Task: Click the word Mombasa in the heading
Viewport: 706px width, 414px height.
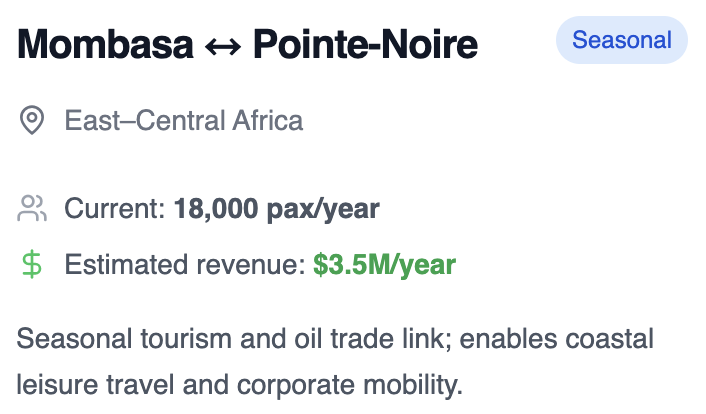Action: [105, 44]
